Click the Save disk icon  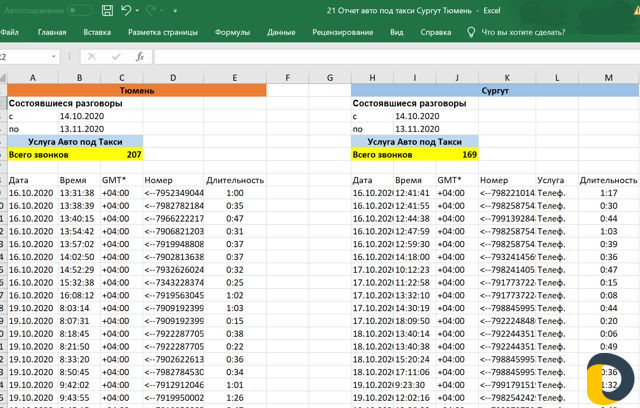pos(107,11)
